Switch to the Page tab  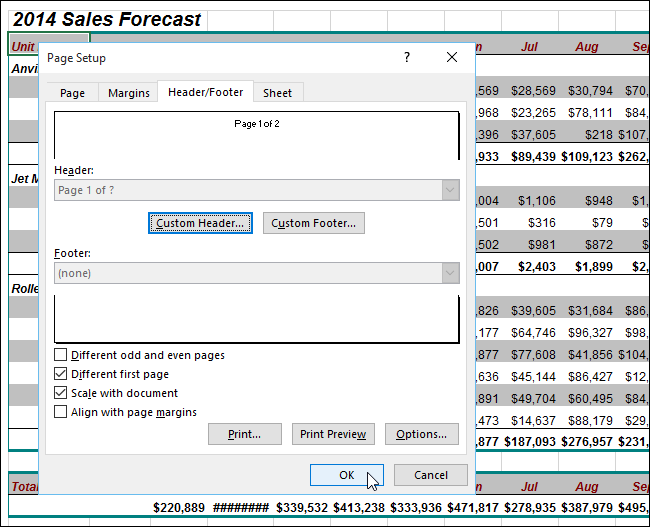(72, 92)
